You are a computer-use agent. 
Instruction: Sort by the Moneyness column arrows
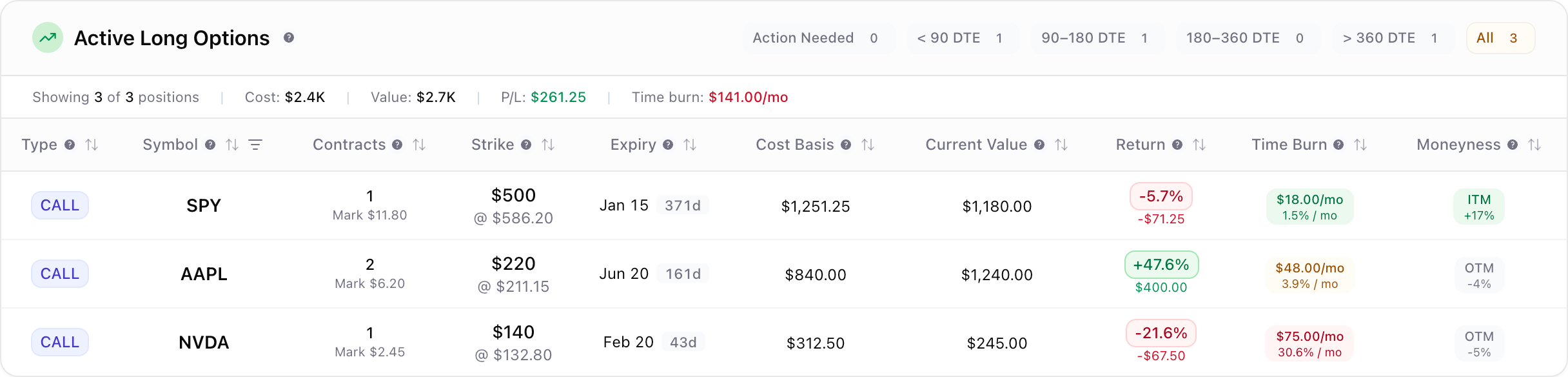click(1534, 145)
